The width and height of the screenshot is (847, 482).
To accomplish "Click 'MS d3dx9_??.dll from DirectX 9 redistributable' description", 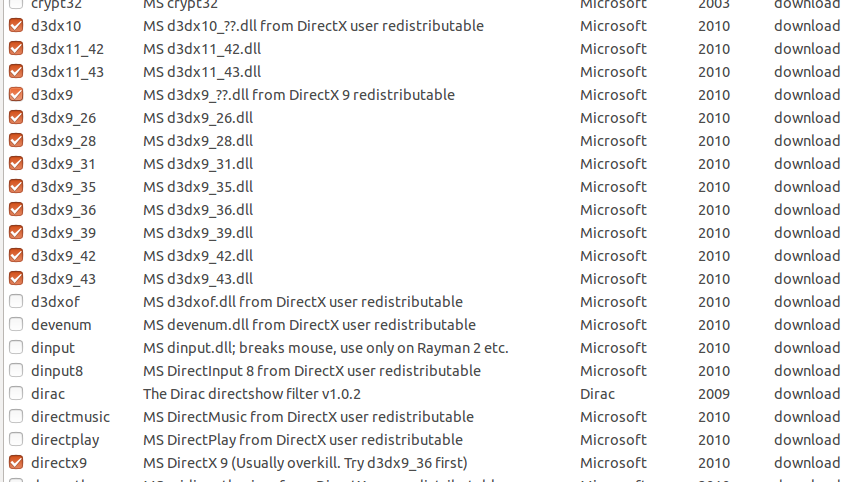I will [299, 95].
